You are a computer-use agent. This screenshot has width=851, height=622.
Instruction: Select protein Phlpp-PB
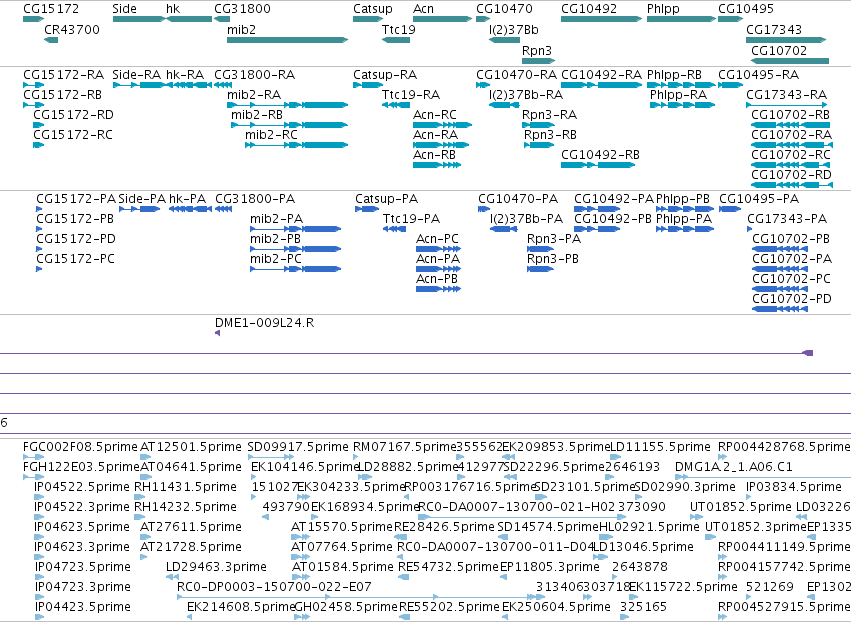pos(683,199)
